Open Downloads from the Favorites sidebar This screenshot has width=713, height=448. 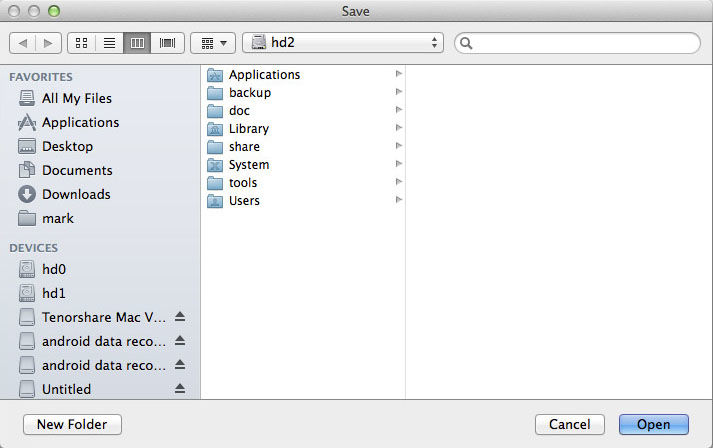pyautogui.click(x=76, y=194)
